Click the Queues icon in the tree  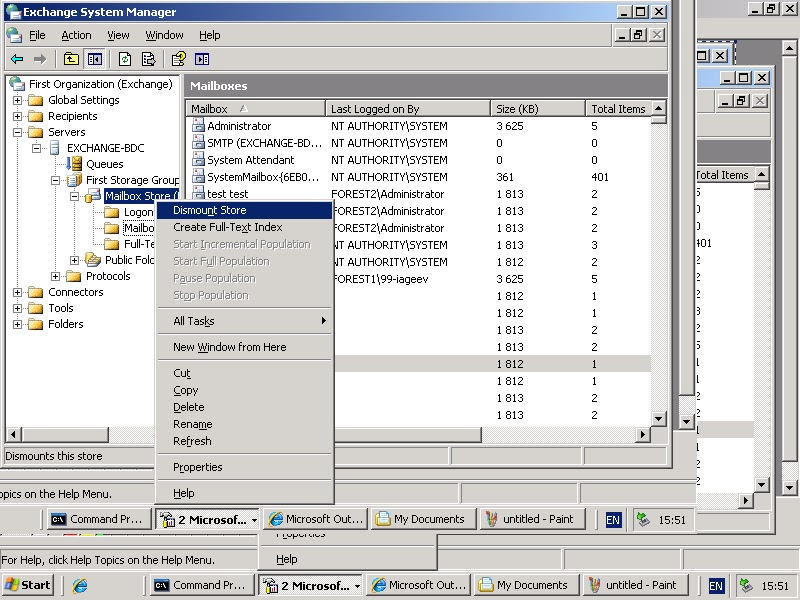click(74, 164)
